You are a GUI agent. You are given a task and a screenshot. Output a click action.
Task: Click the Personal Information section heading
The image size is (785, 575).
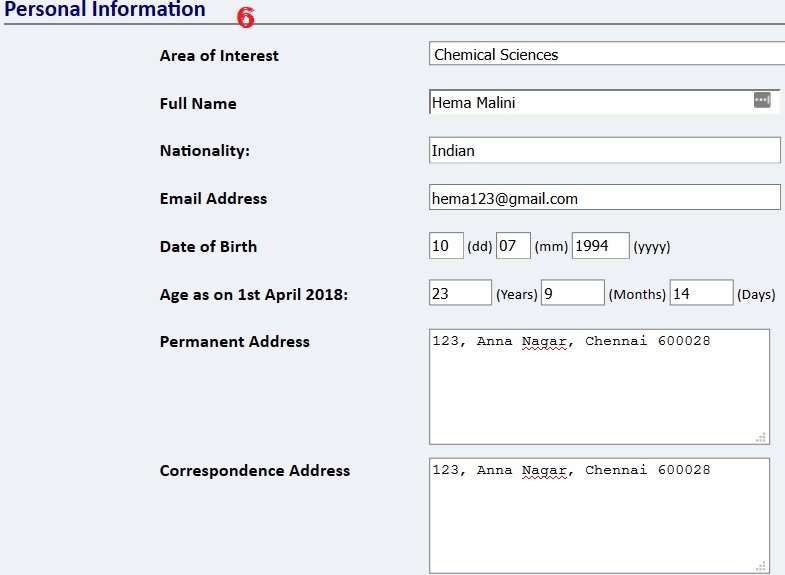point(105,10)
